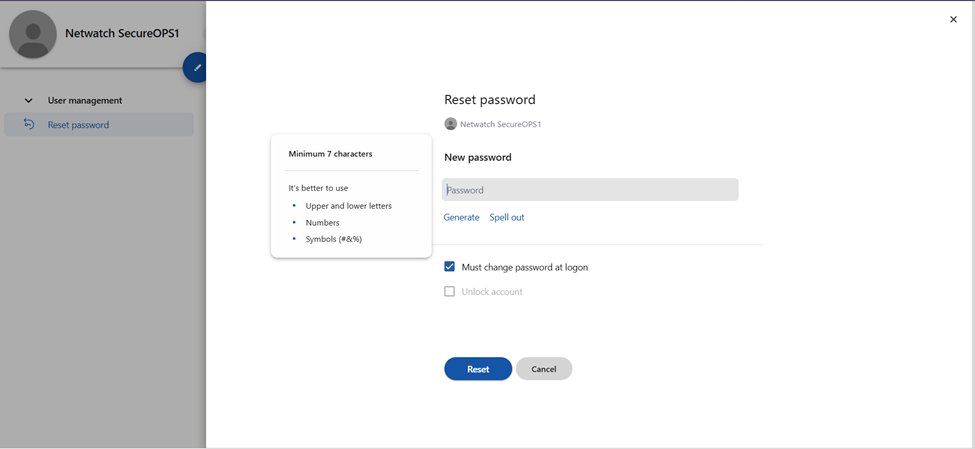Confirm with the blue Reset button

(x=478, y=369)
